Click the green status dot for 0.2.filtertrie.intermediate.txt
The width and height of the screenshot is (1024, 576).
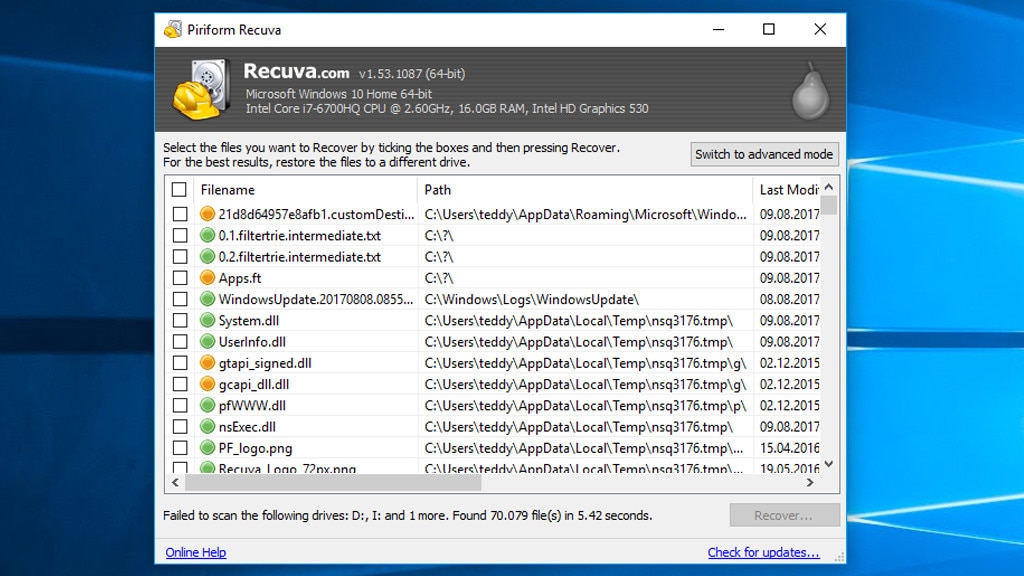207,257
